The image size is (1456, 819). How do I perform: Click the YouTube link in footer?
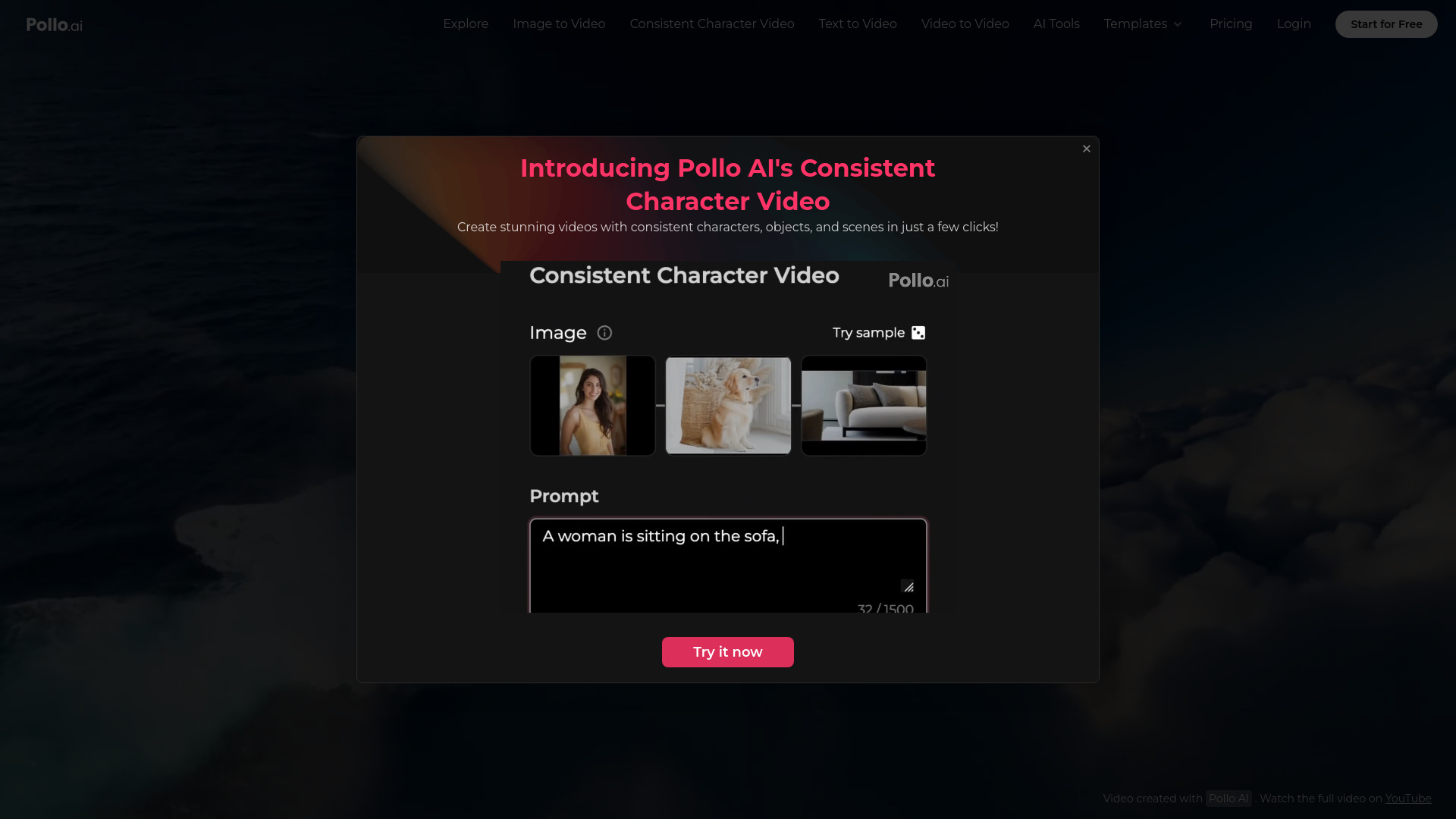click(x=1408, y=798)
